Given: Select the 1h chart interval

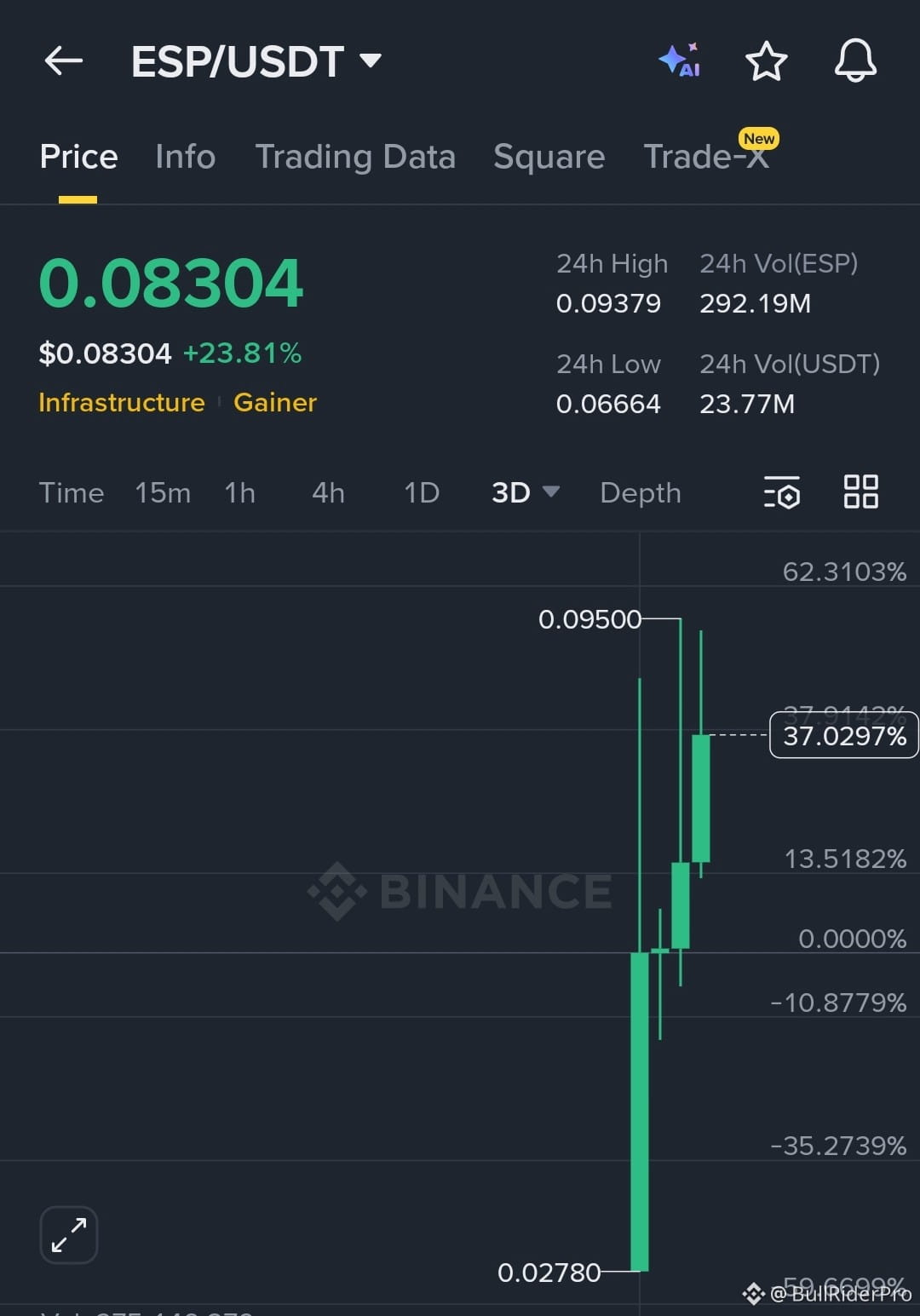Looking at the screenshot, I should (x=240, y=492).
